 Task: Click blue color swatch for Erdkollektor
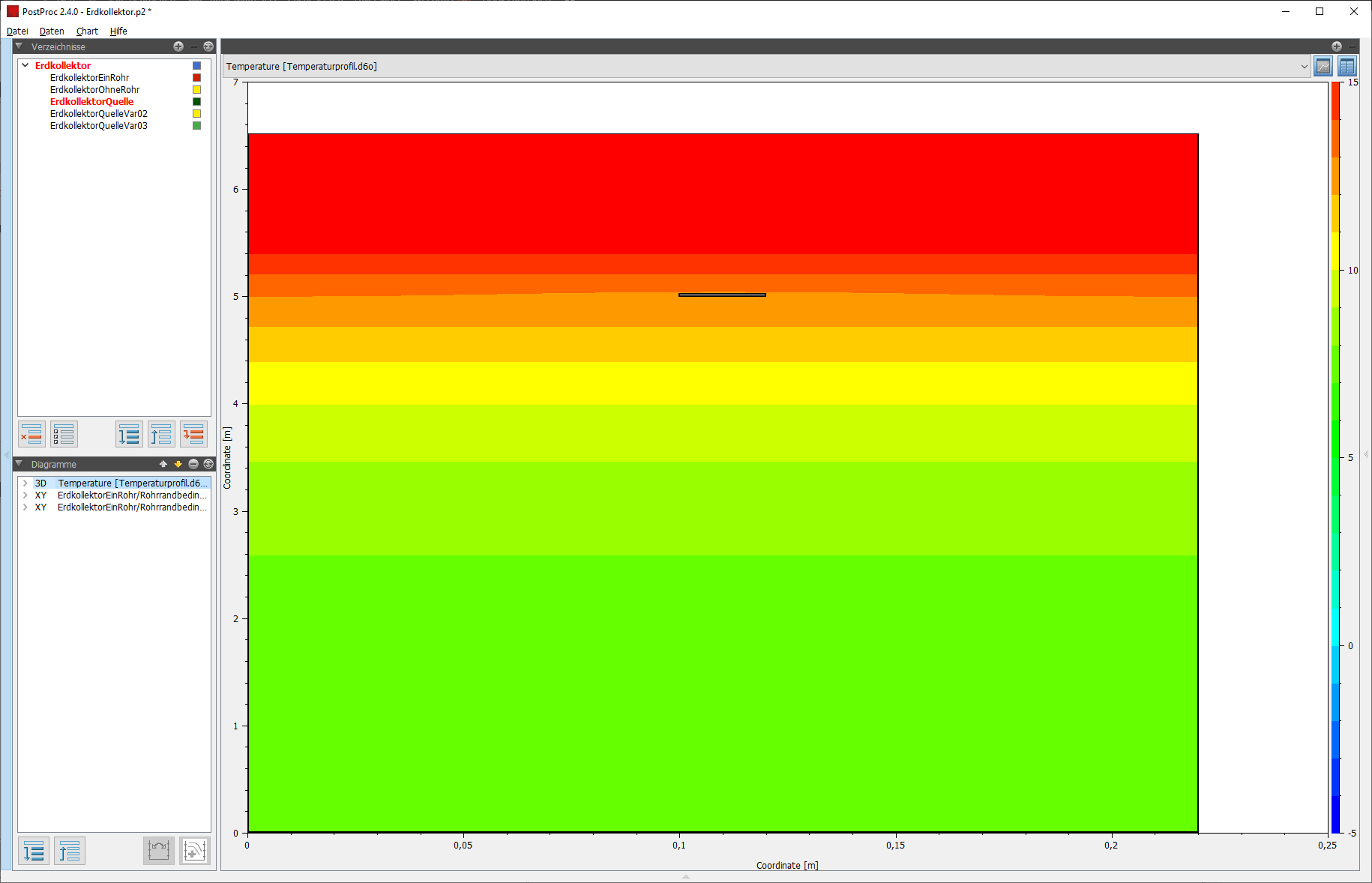click(x=197, y=66)
